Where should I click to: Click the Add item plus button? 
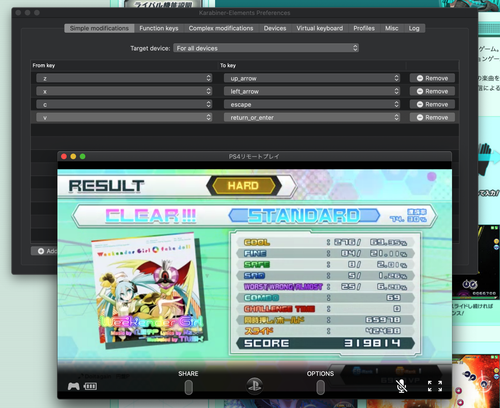44,251
